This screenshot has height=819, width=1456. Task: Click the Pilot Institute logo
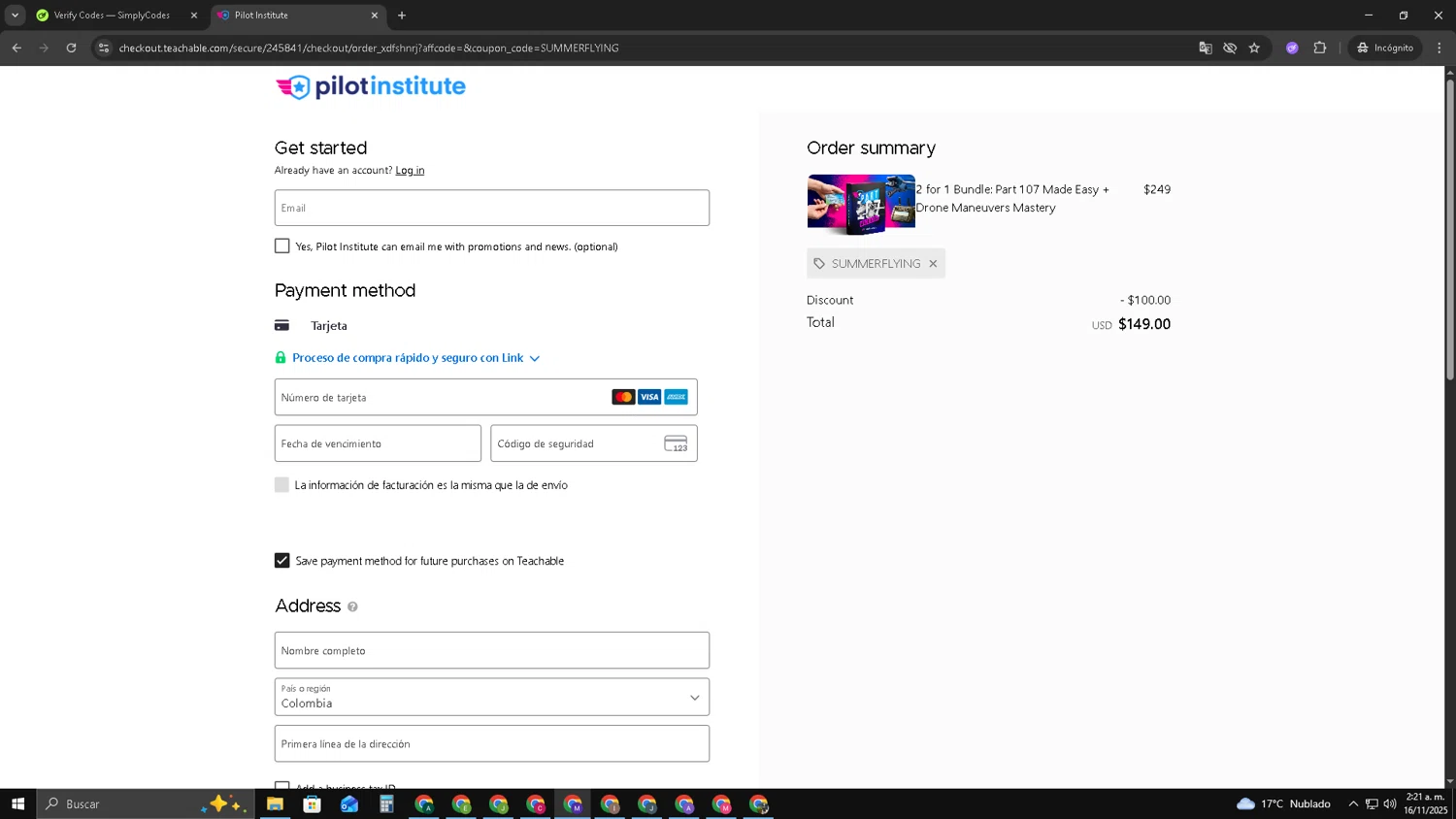(370, 86)
